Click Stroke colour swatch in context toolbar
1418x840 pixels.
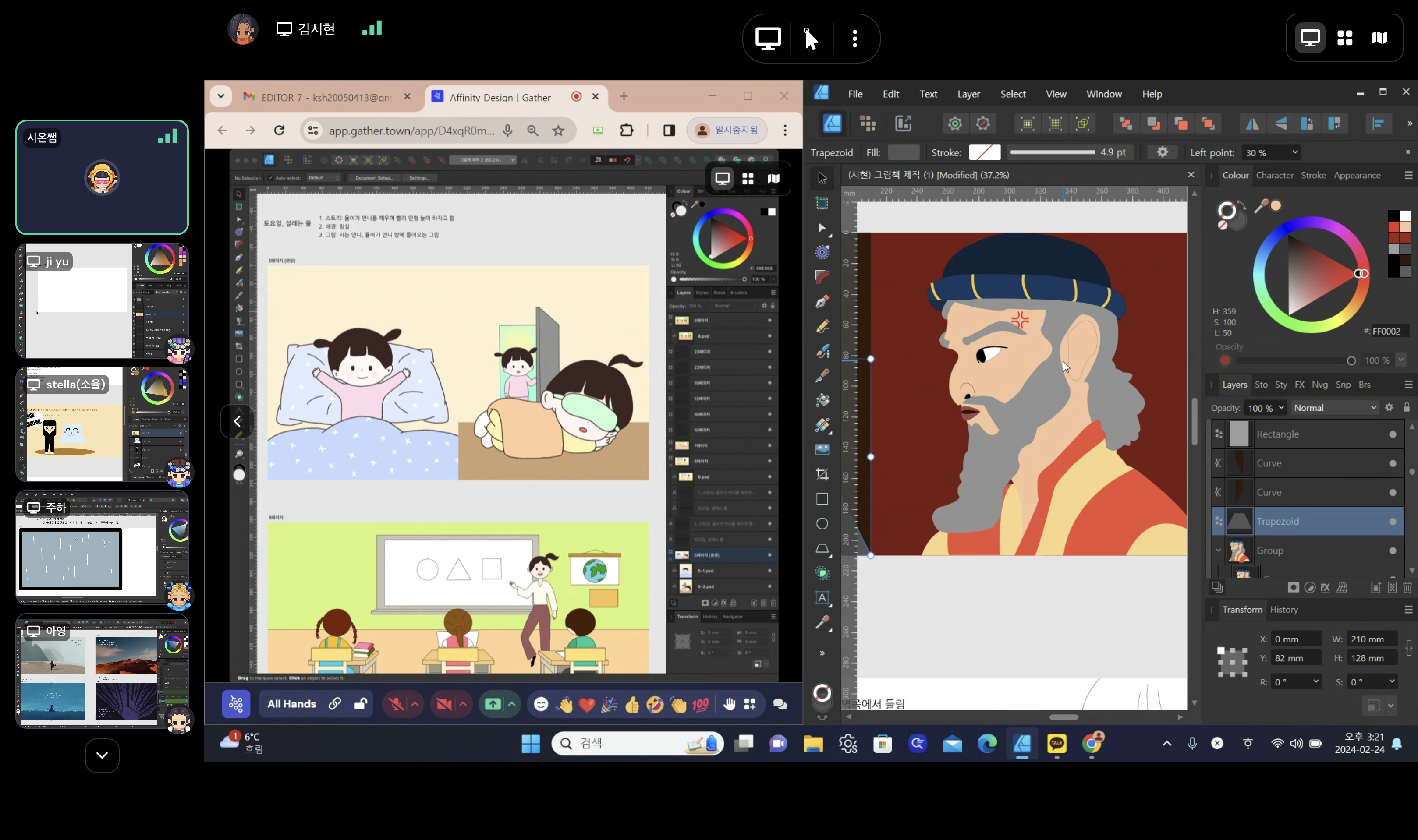[x=984, y=152]
